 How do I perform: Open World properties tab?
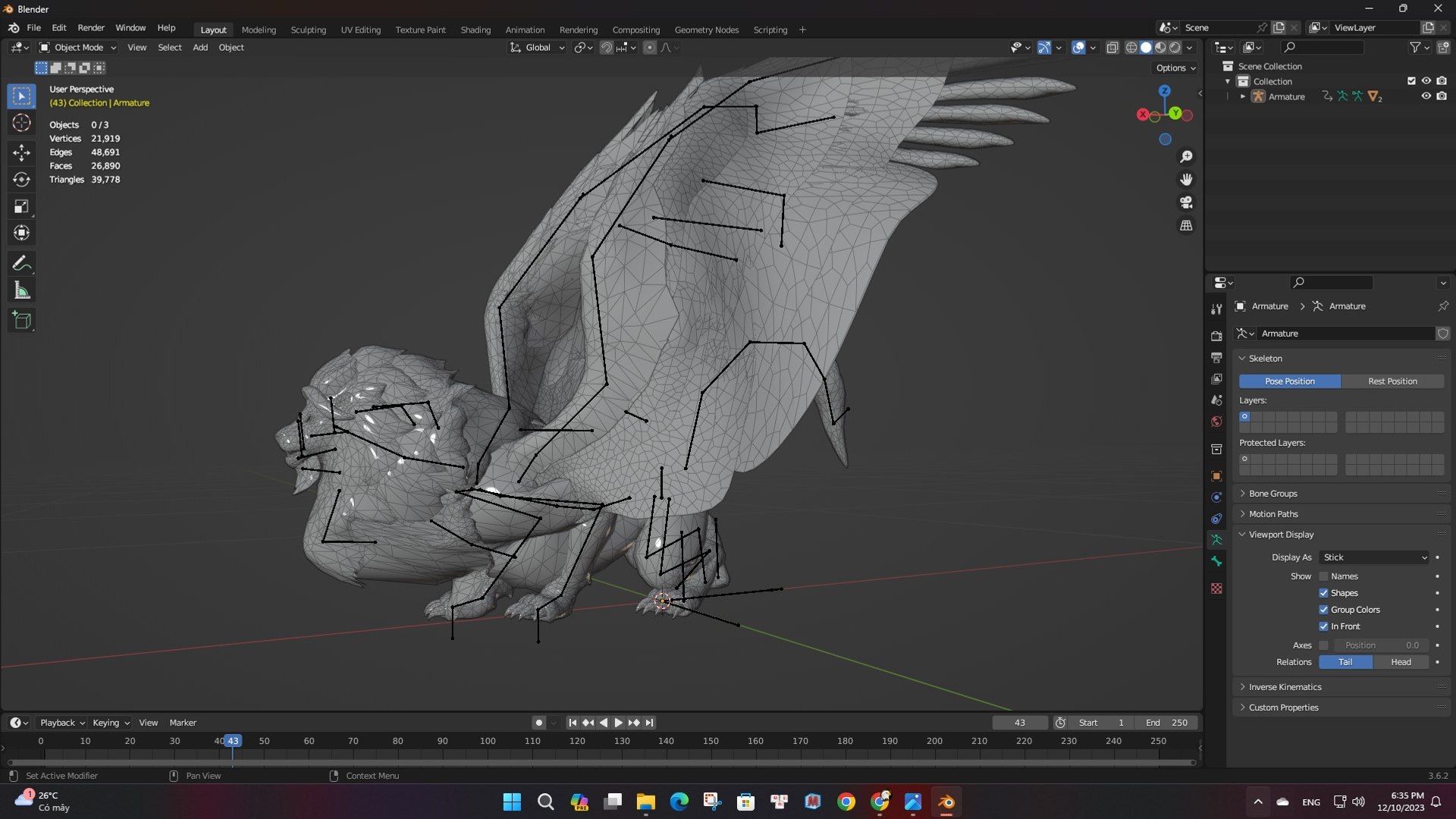pos(1216,422)
